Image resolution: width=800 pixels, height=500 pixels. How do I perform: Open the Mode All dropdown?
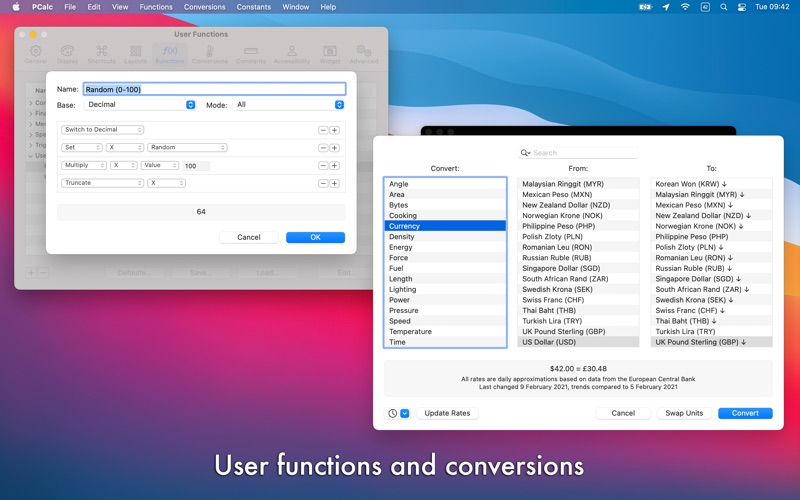[x=289, y=105]
